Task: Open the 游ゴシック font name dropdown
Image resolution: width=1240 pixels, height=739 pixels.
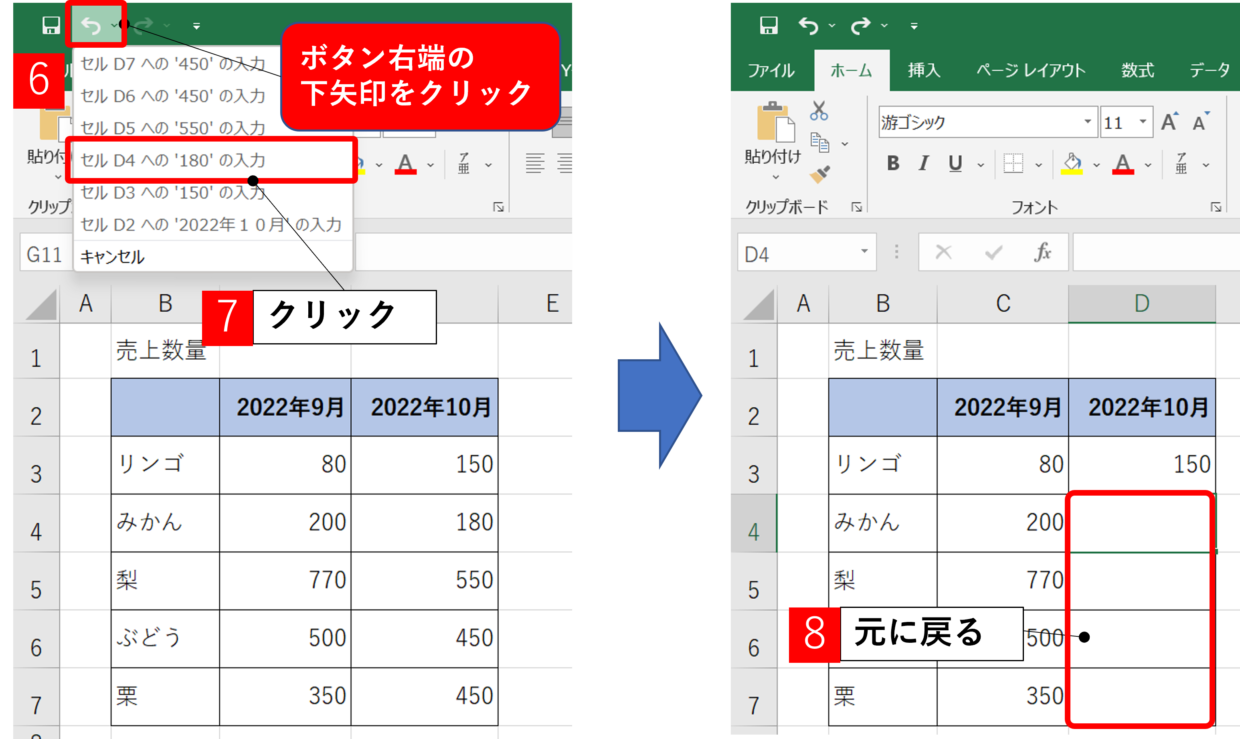Action: pos(1088,123)
